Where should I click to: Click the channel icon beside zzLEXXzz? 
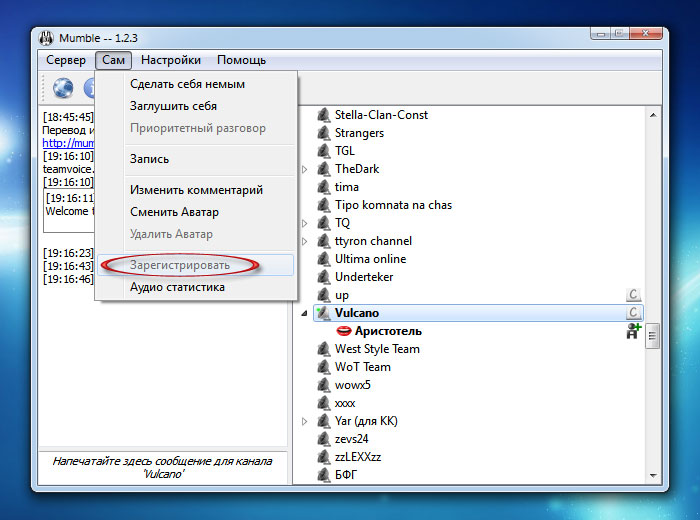click(x=324, y=457)
